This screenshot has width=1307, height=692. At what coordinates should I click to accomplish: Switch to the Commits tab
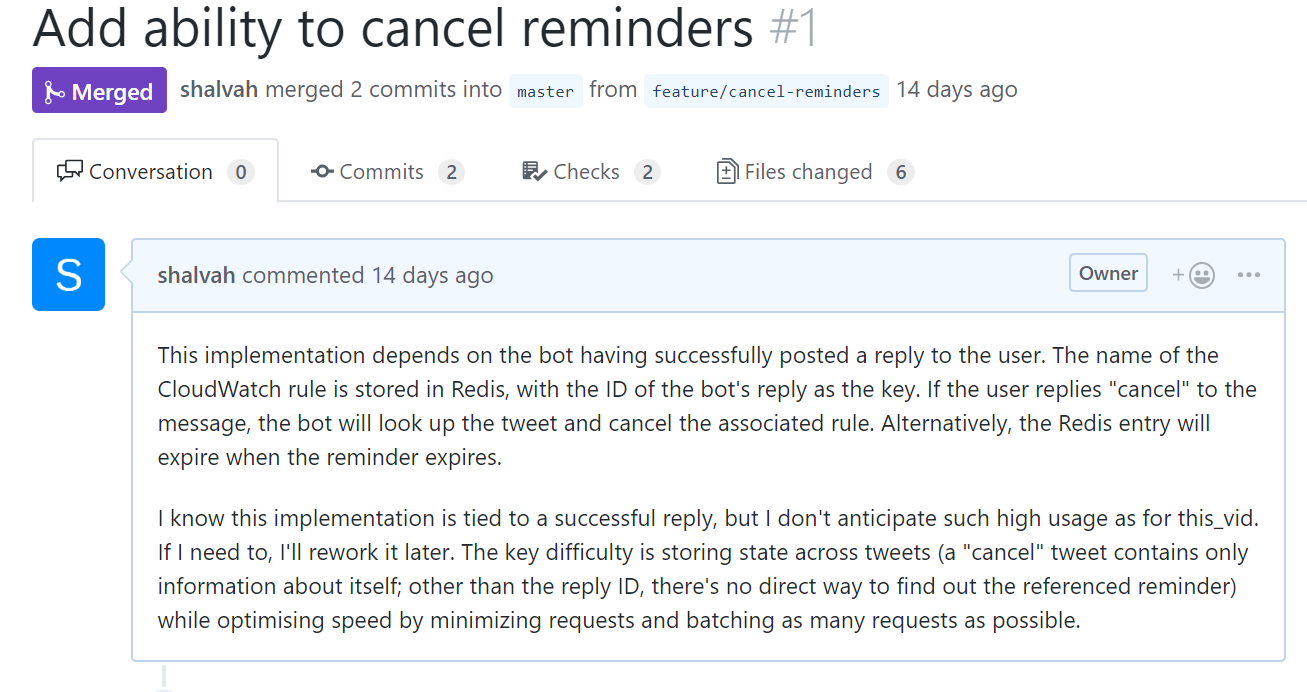pyautogui.click(x=381, y=172)
